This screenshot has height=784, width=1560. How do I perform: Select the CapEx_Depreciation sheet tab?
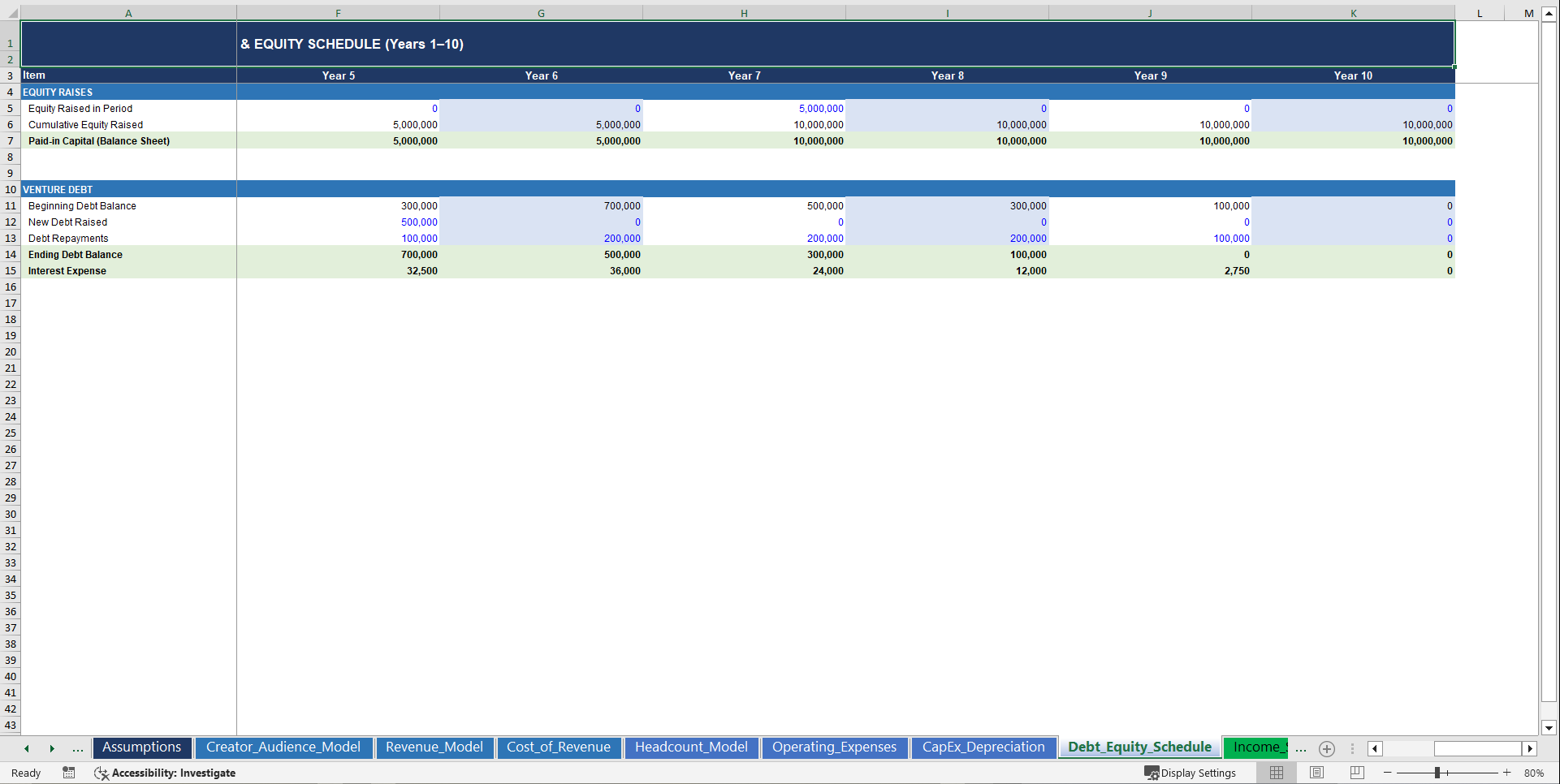pyautogui.click(x=983, y=747)
